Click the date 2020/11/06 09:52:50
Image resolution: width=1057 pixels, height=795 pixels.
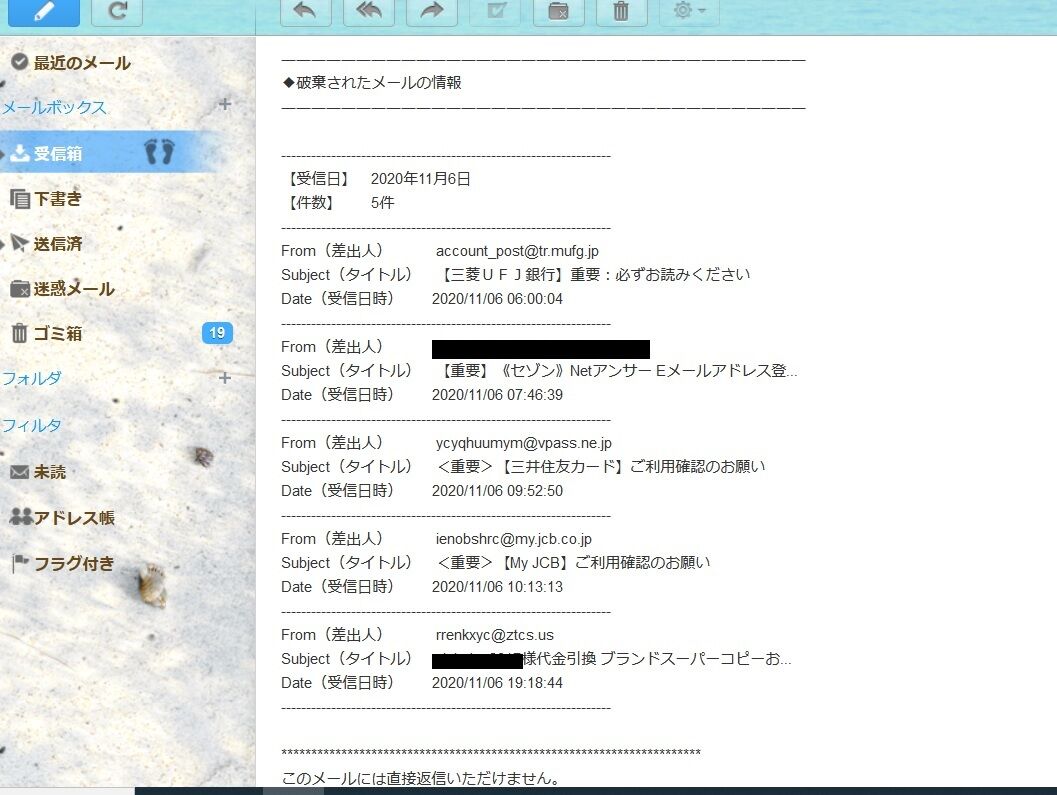tap(497, 491)
